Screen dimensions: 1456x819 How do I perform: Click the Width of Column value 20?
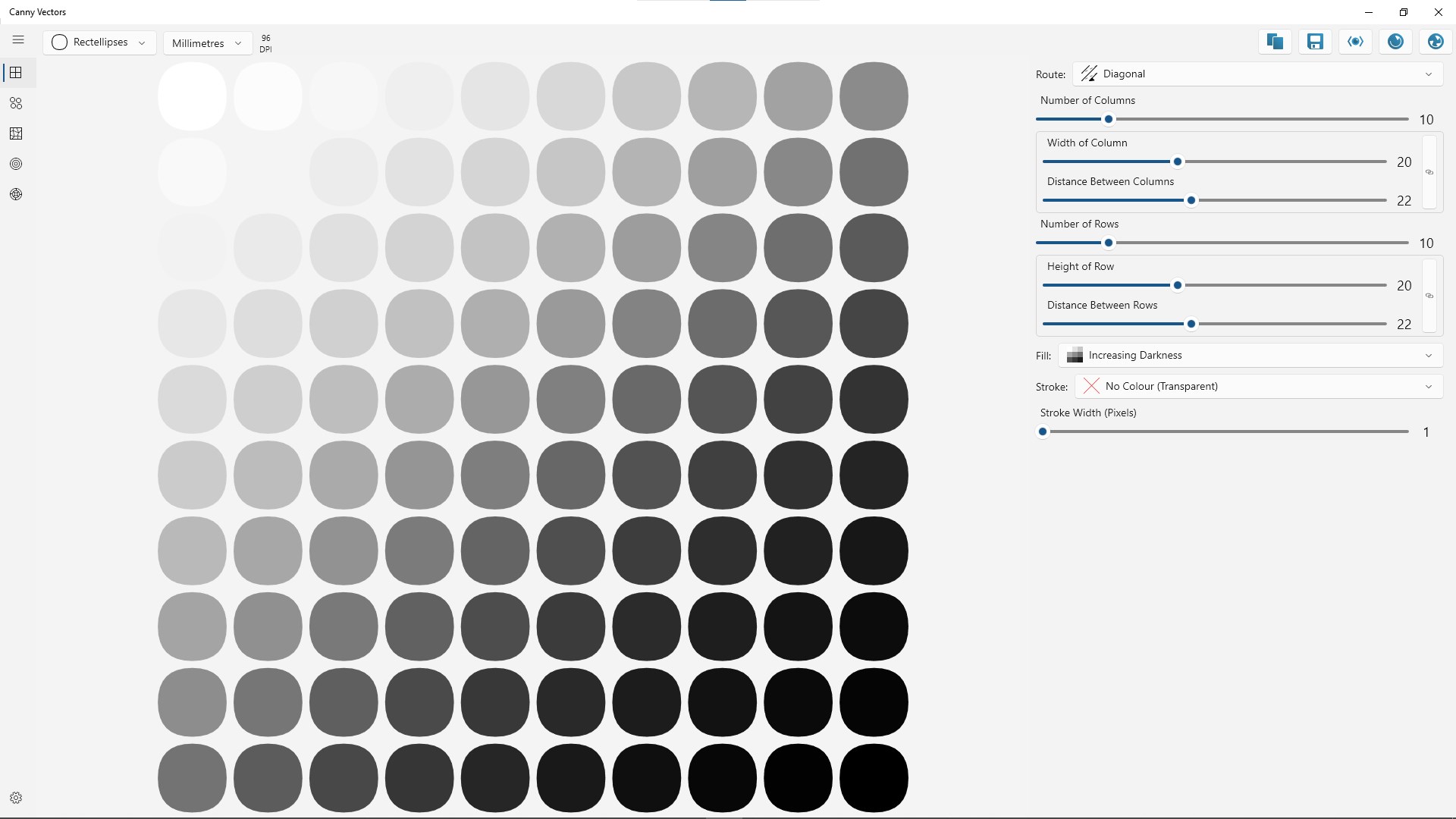(x=1404, y=162)
